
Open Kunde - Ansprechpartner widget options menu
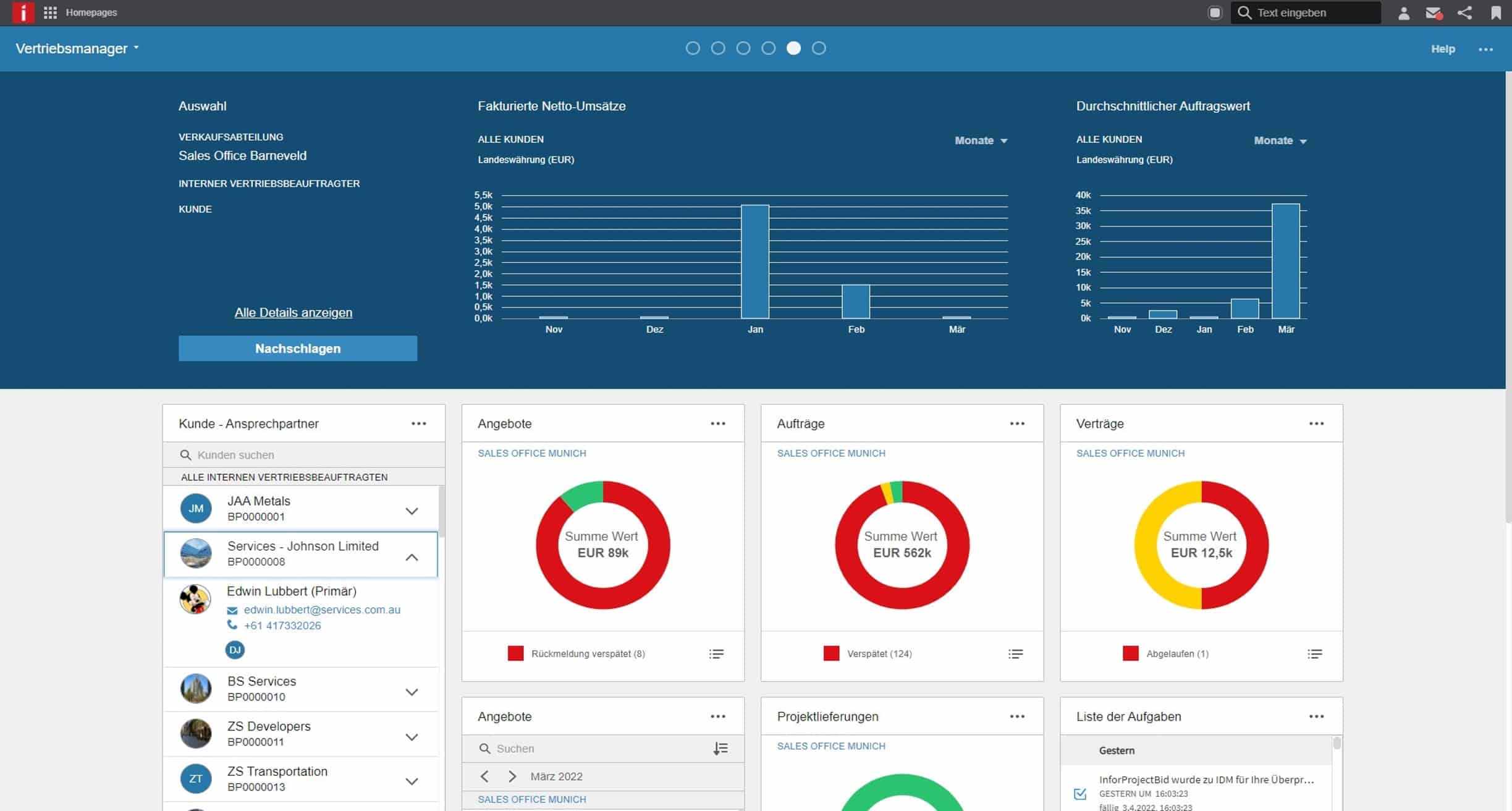click(x=419, y=423)
